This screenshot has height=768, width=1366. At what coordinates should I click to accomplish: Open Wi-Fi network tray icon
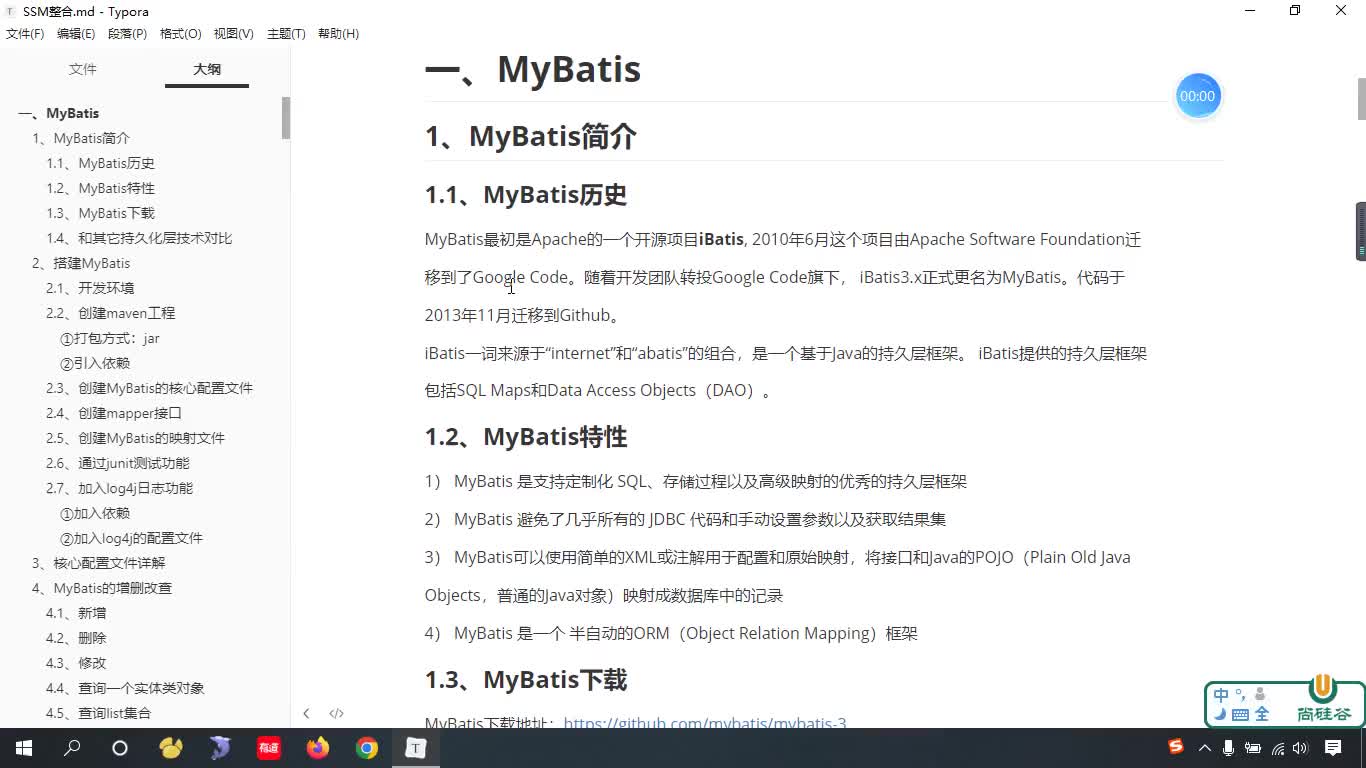[1277, 748]
